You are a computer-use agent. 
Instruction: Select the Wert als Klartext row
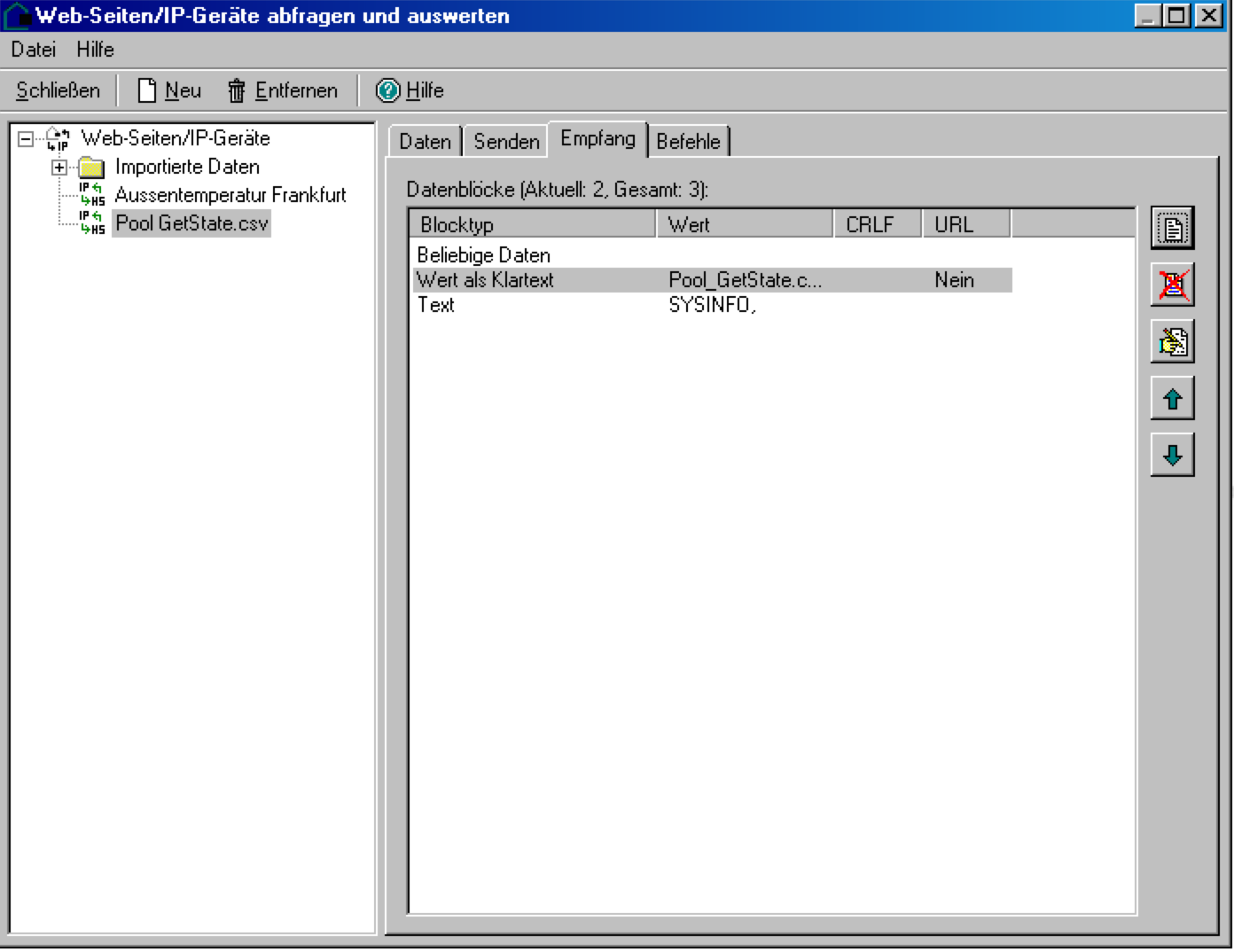[x=712, y=280]
